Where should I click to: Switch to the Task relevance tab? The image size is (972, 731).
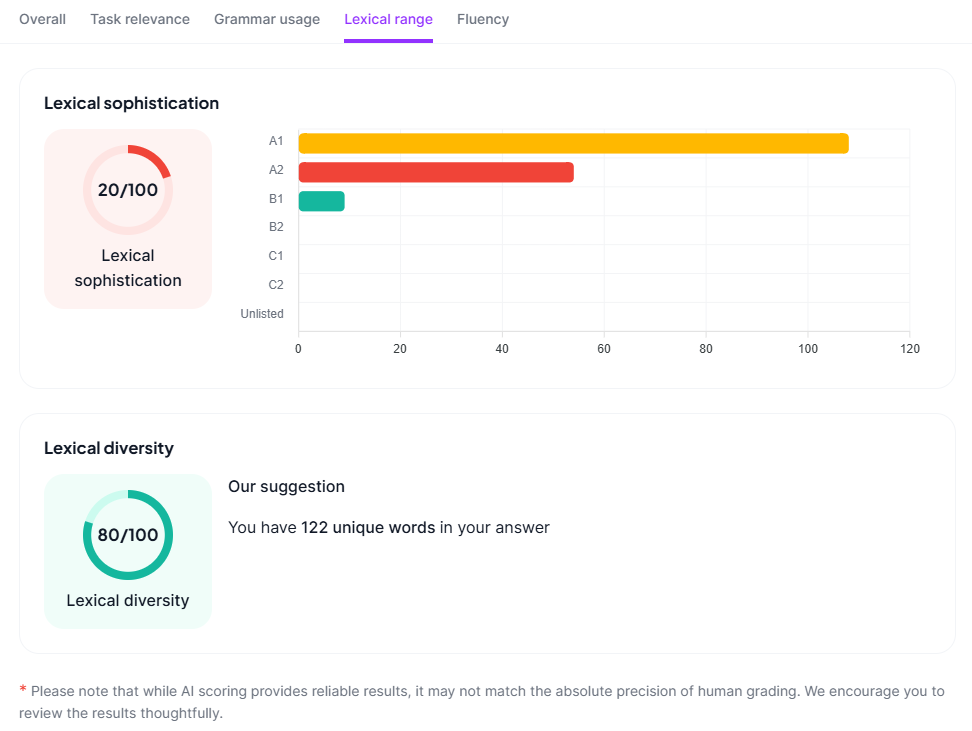140,19
